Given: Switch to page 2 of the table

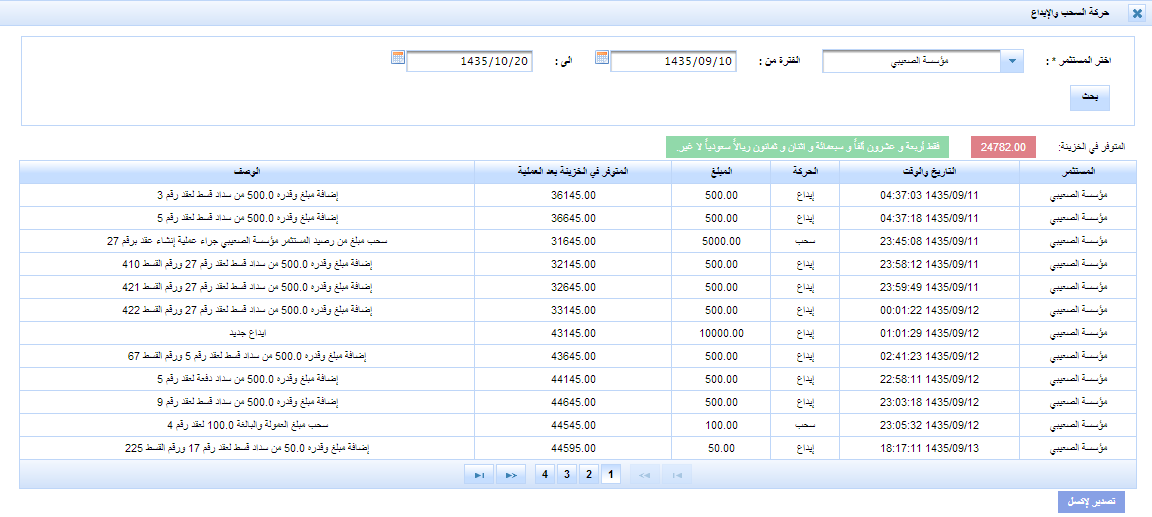Looking at the screenshot, I should point(589,474).
